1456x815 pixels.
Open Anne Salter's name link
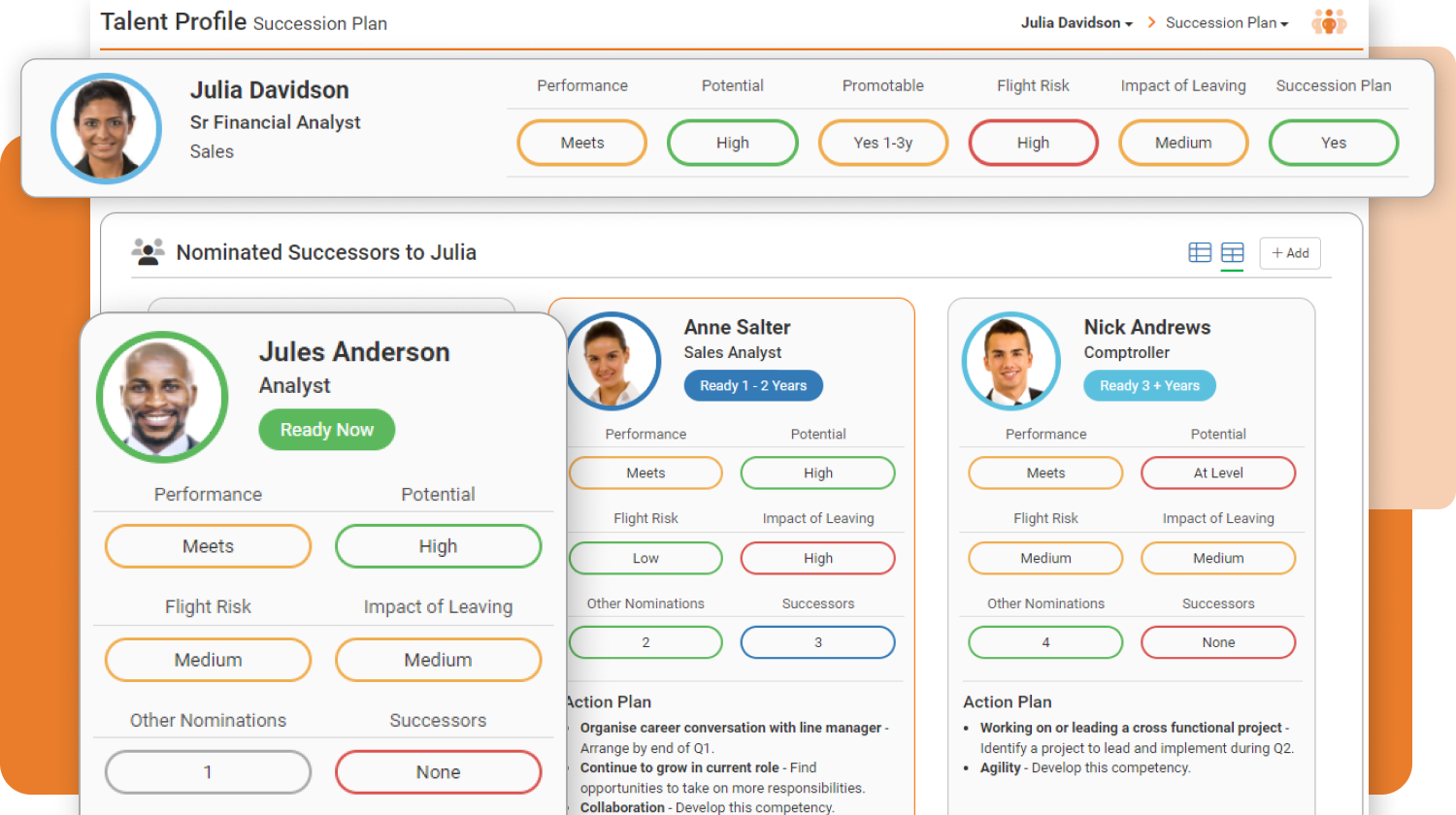[x=737, y=327]
